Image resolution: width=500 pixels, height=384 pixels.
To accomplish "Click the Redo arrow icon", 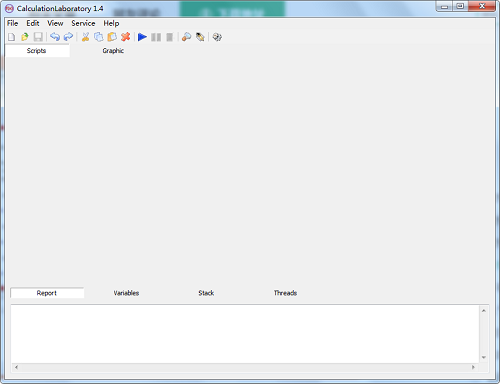I will 68,37.
